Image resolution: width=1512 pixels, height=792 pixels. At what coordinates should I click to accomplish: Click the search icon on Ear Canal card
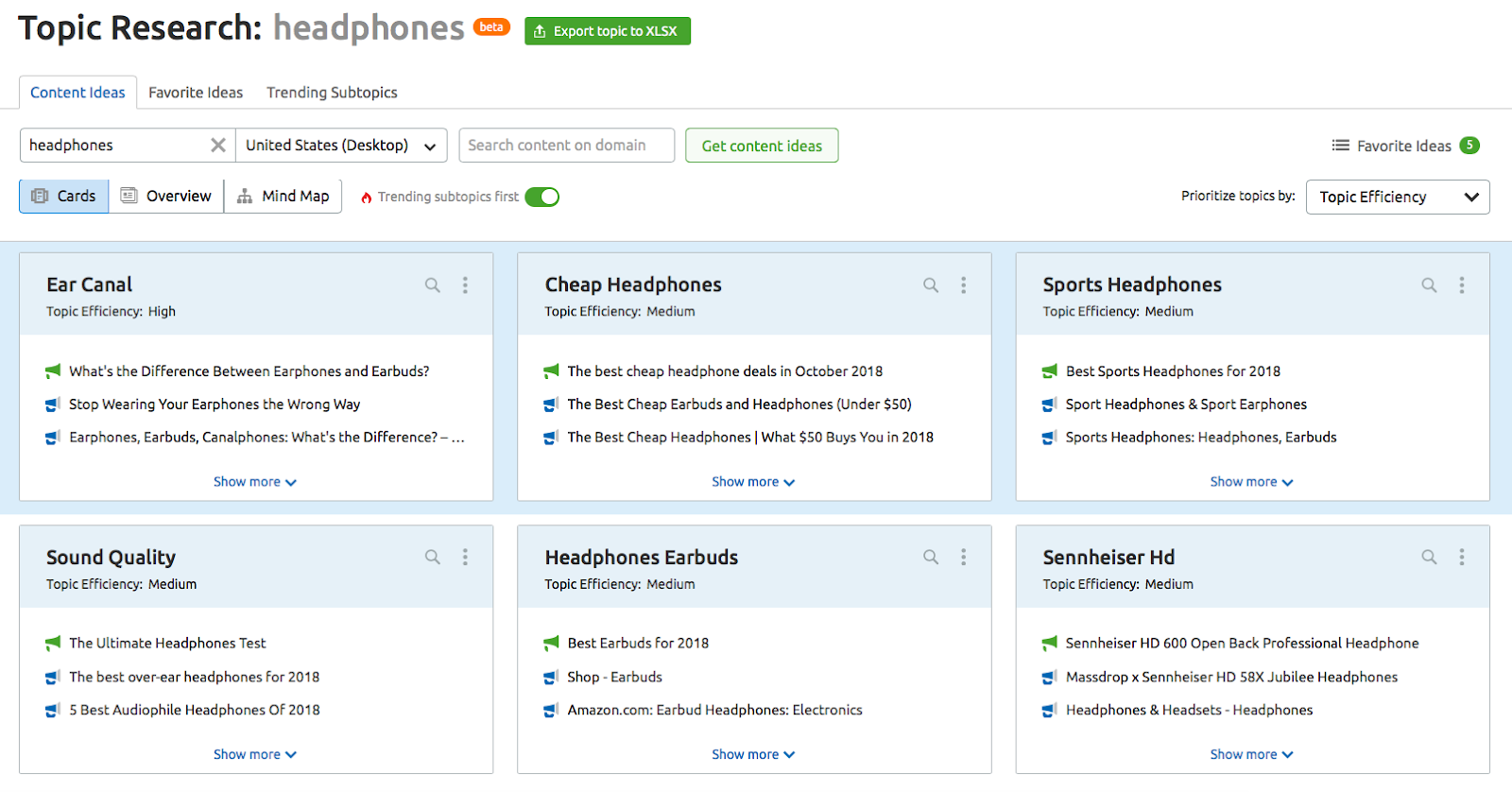click(433, 285)
